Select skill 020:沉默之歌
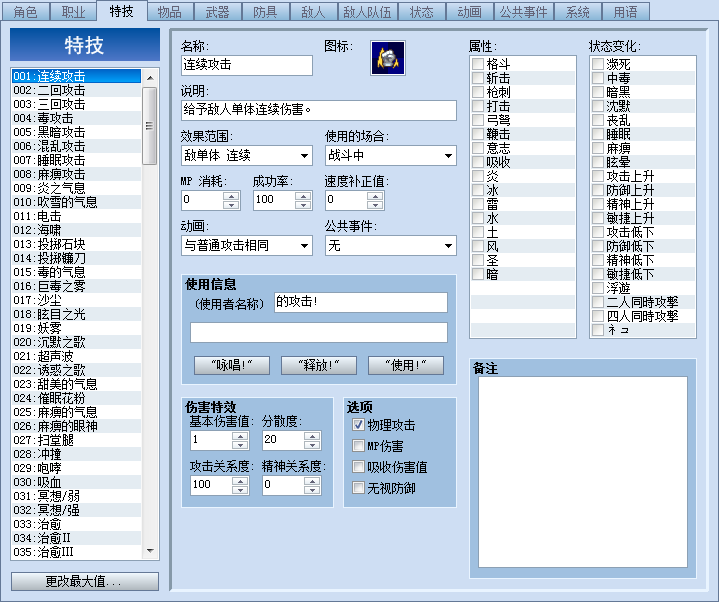Viewport: 719px width, 602px height. [77, 342]
